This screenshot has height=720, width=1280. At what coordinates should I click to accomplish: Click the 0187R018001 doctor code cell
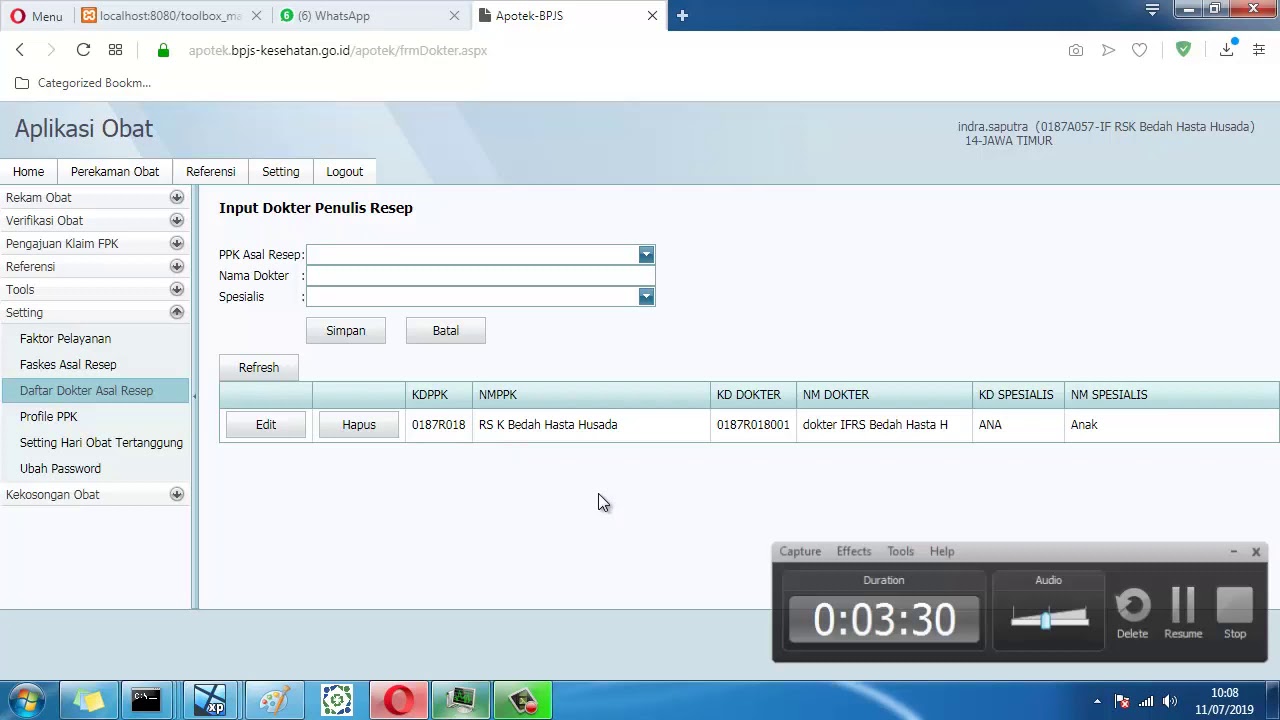click(x=753, y=425)
